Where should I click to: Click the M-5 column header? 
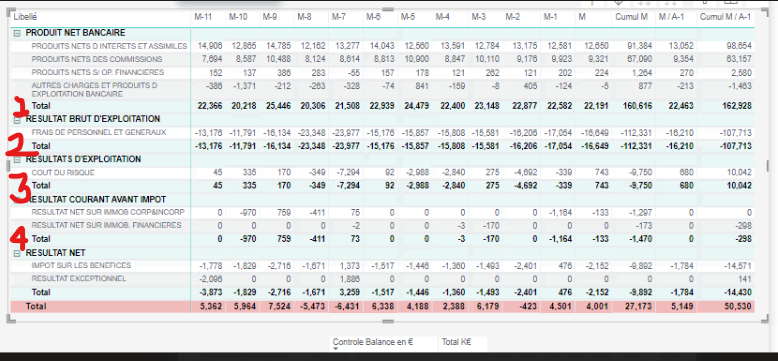(x=408, y=17)
